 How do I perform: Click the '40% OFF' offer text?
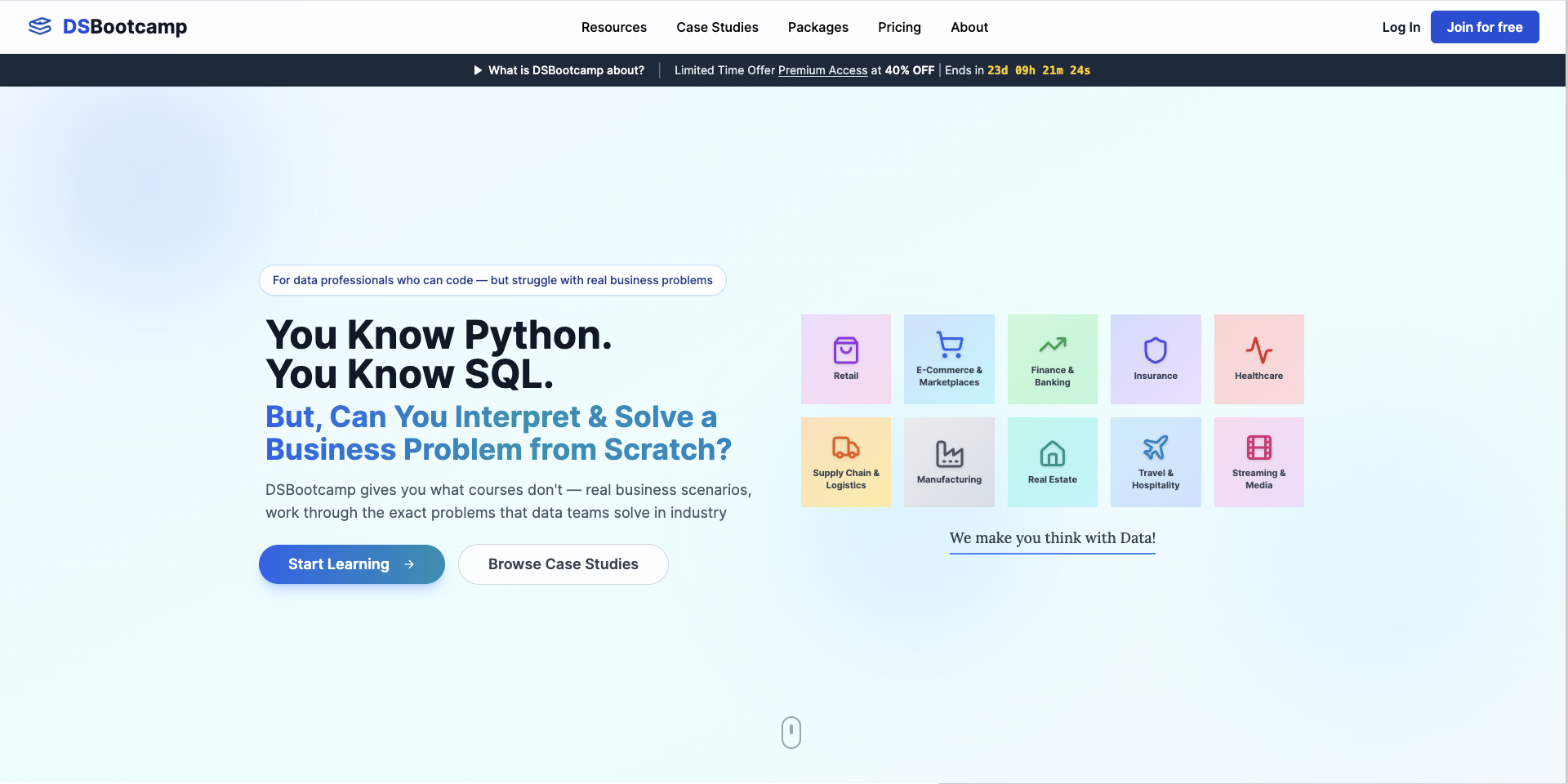pos(910,70)
